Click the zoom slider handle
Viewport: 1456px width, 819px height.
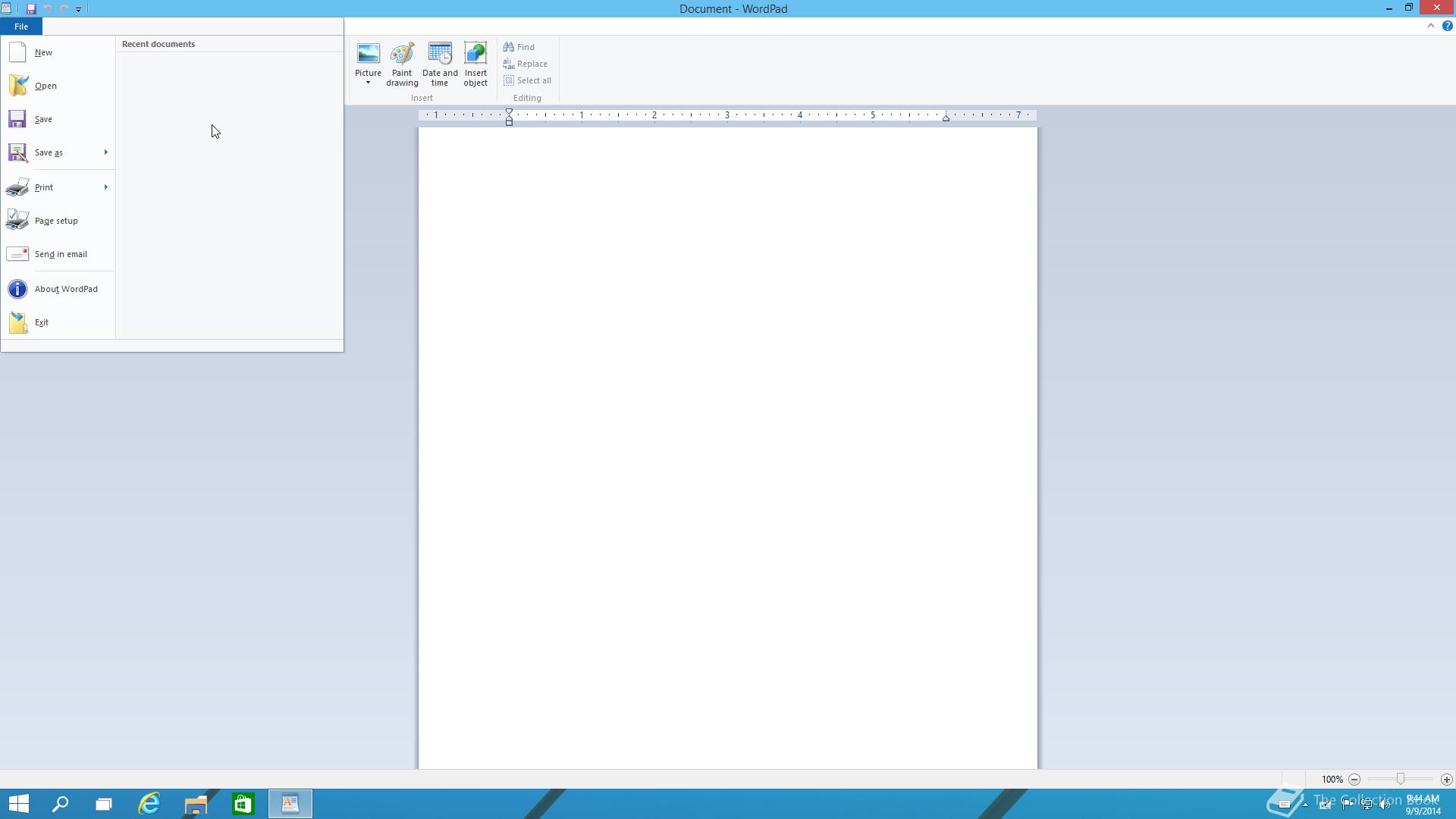[x=1401, y=779]
